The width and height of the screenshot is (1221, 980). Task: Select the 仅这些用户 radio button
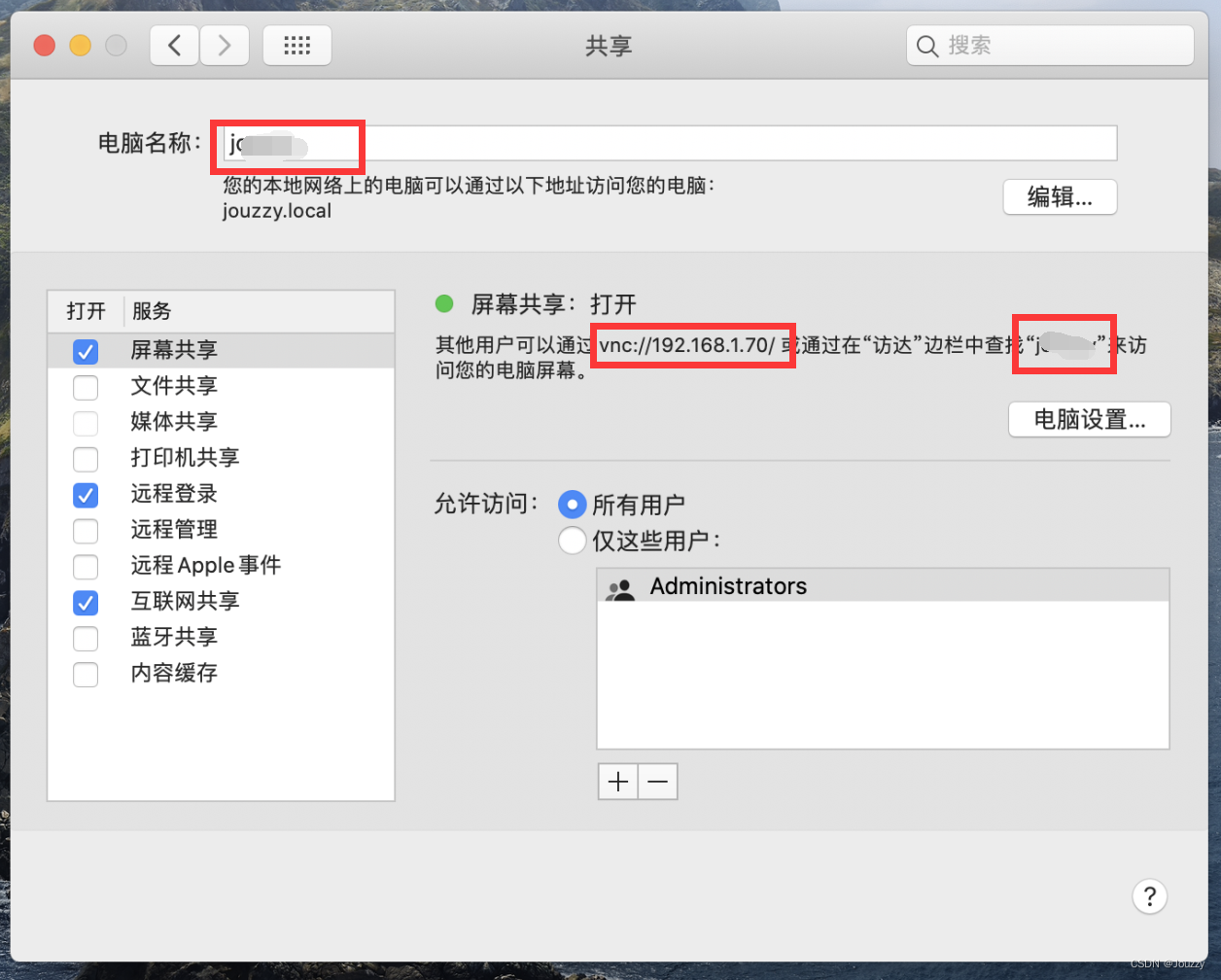tap(573, 541)
